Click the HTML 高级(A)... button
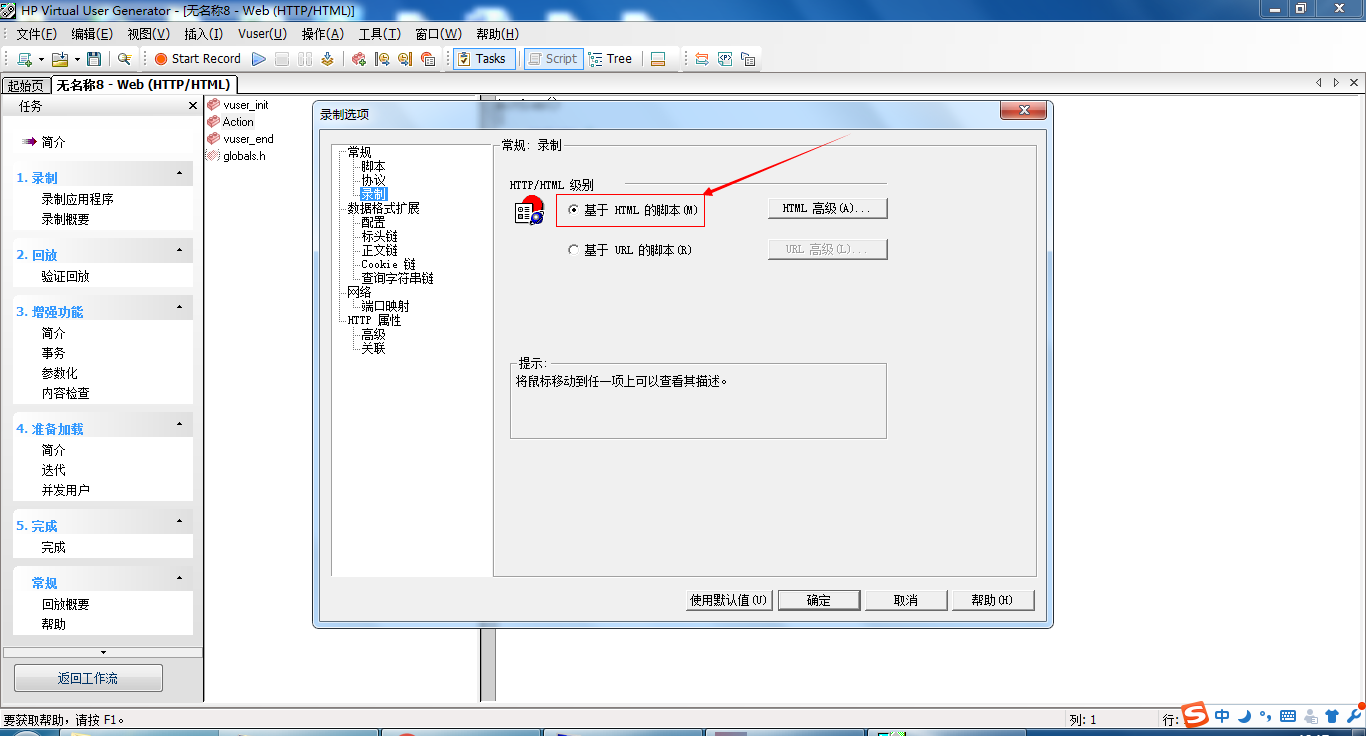The height and width of the screenshot is (736, 1366). click(828, 209)
